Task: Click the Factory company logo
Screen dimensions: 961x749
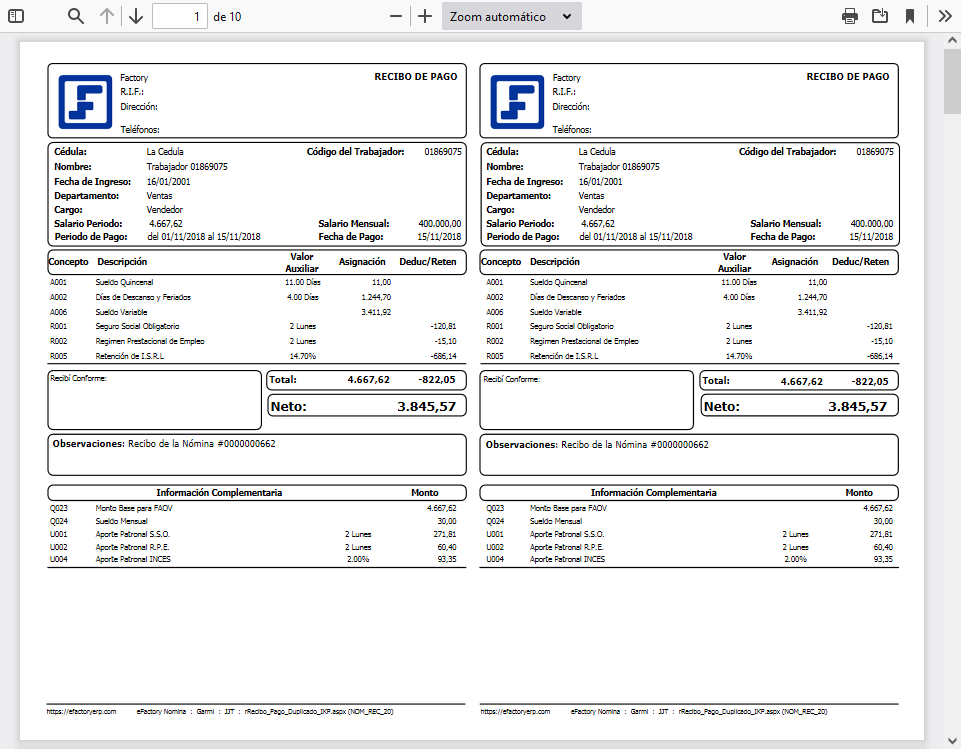Action: point(84,100)
